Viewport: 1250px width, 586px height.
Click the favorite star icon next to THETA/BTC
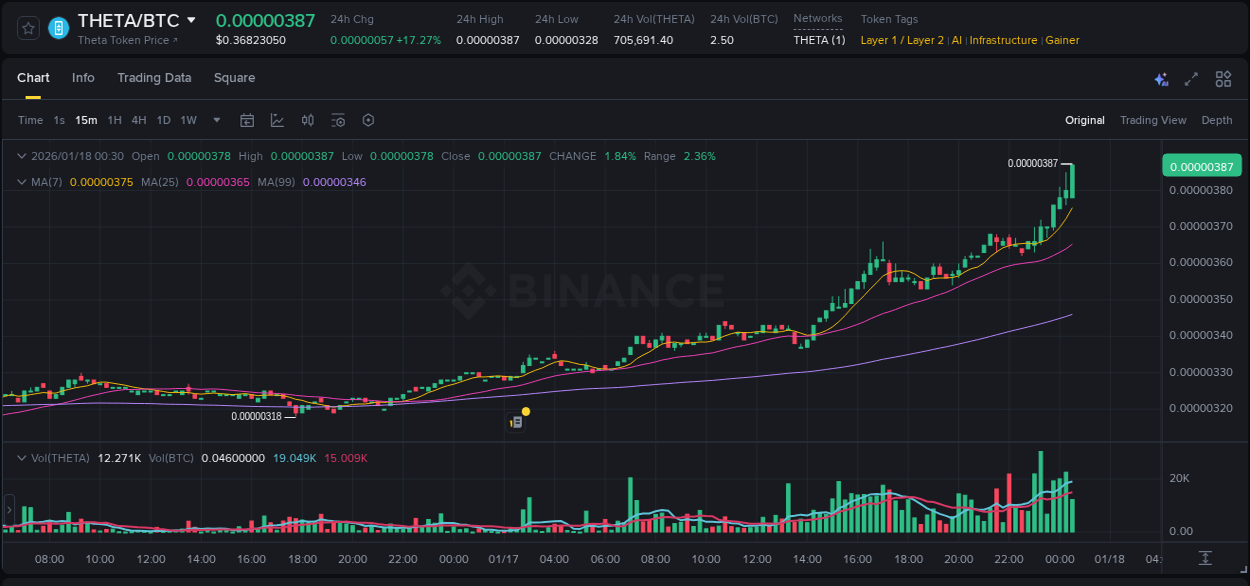[27, 27]
